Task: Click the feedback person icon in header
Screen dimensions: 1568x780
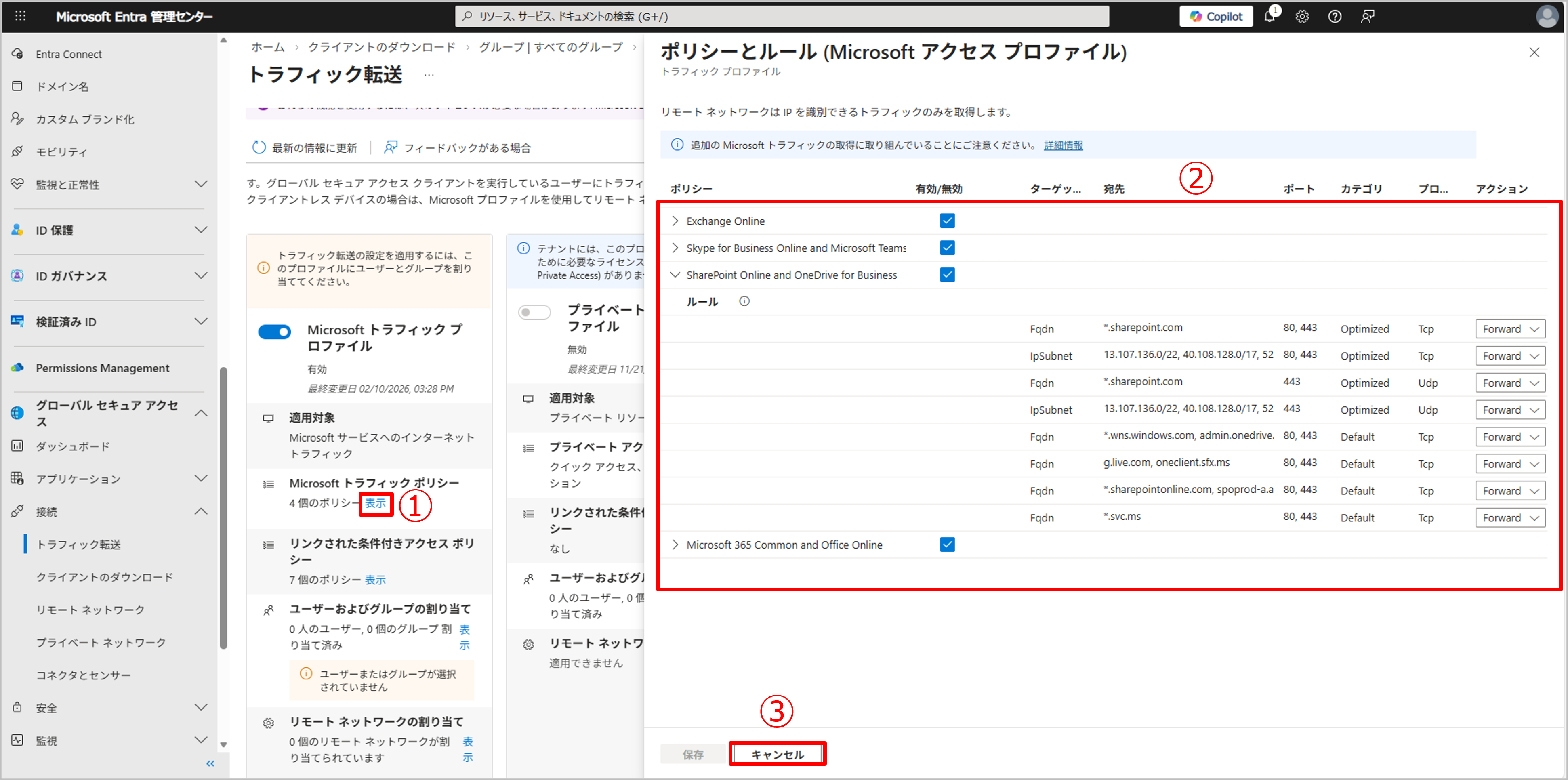Action: click(x=1367, y=17)
